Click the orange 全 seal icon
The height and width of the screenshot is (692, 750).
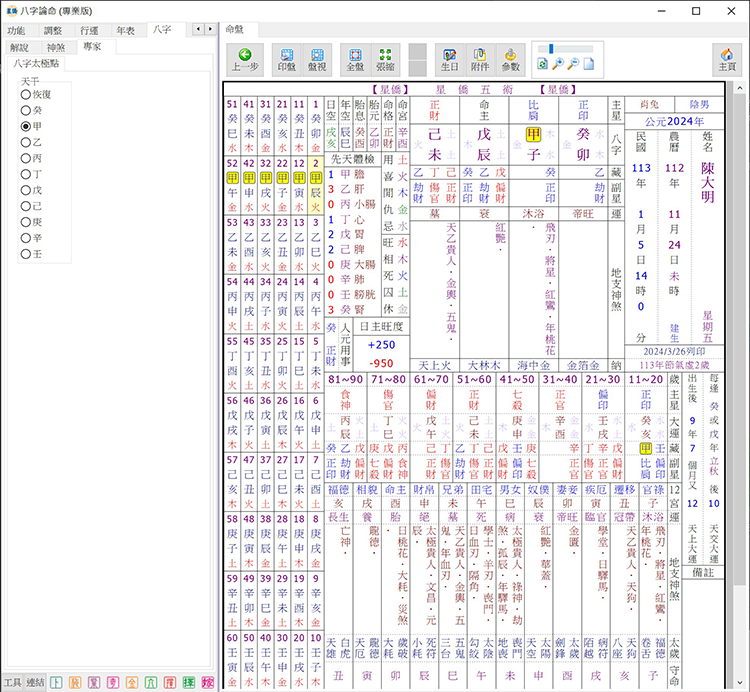click(132, 682)
